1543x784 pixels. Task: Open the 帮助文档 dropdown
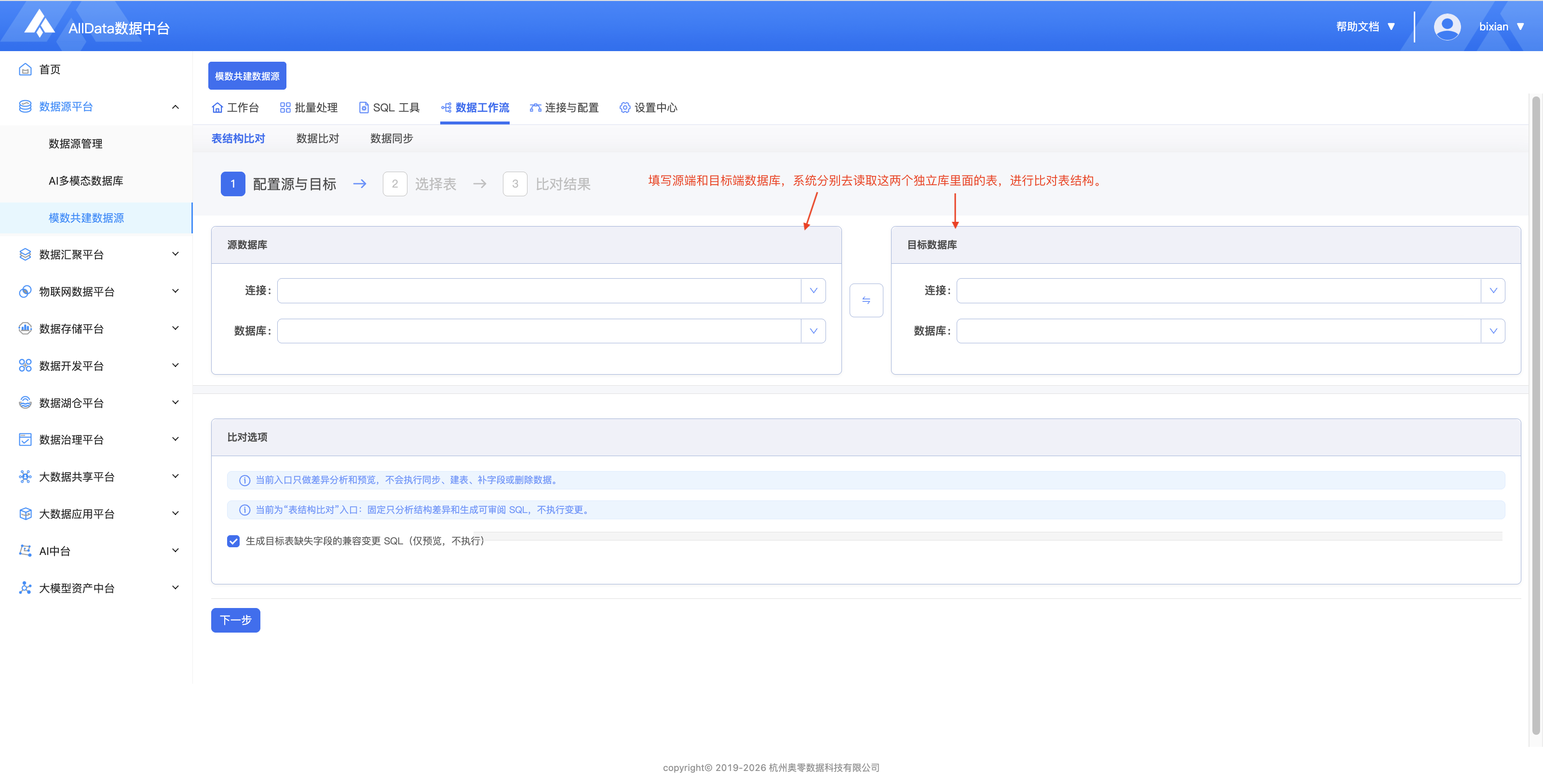tap(1366, 27)
